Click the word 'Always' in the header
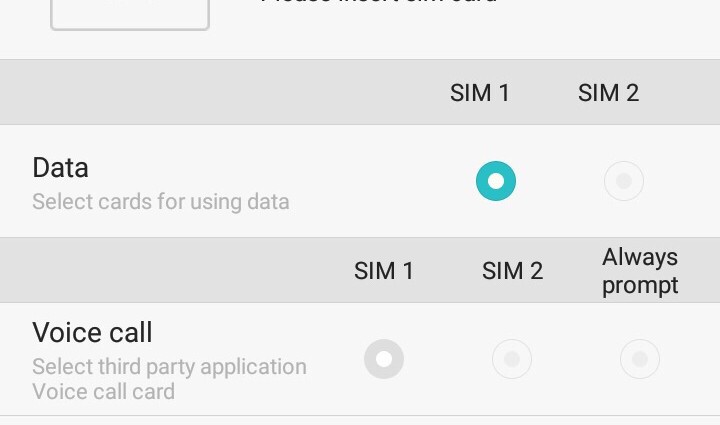The height and width of the screenshot is (425, 720). (640, 257)
